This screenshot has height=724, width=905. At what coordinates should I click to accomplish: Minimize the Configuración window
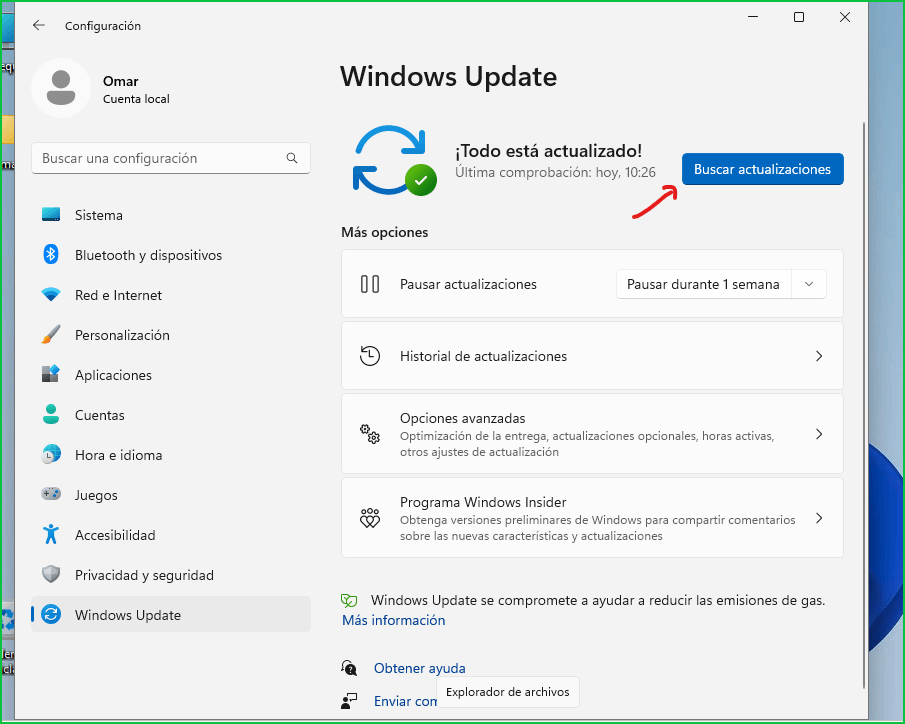pos(753,17)
